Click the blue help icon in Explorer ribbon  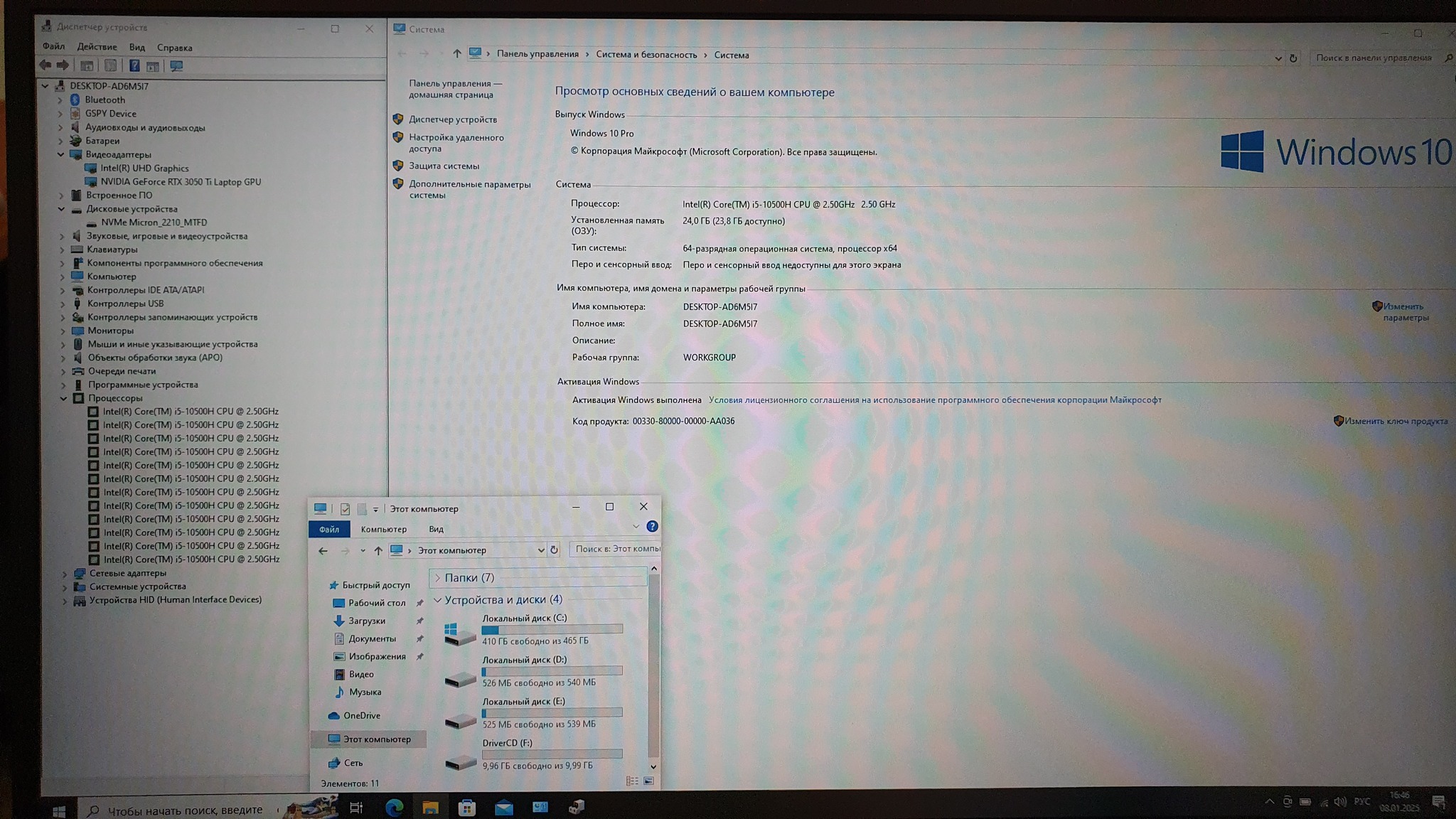point(652,527)
